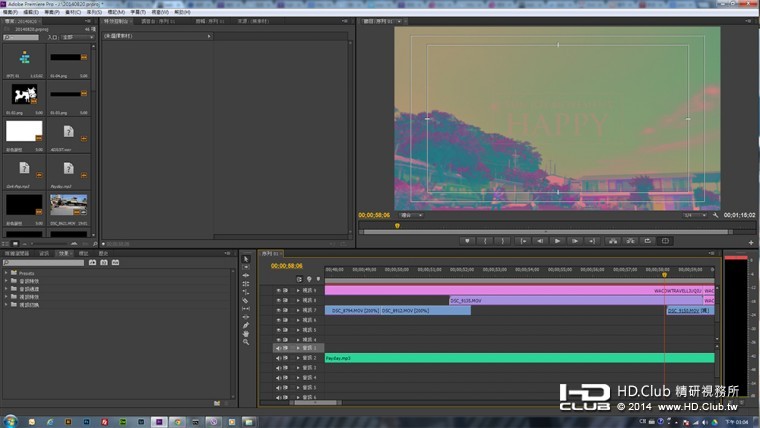Viewport: 760px width, 428px height.
Task: Select the Hand tool in tools panel
Action: [x=246, y=333]
